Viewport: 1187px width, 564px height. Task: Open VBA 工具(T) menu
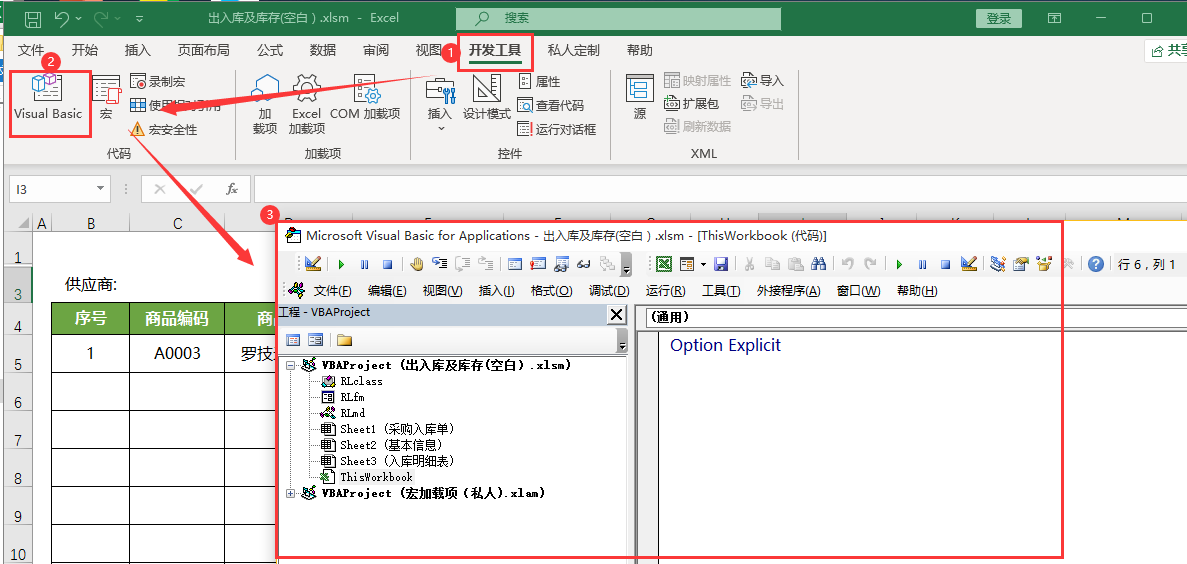point(721,291)
